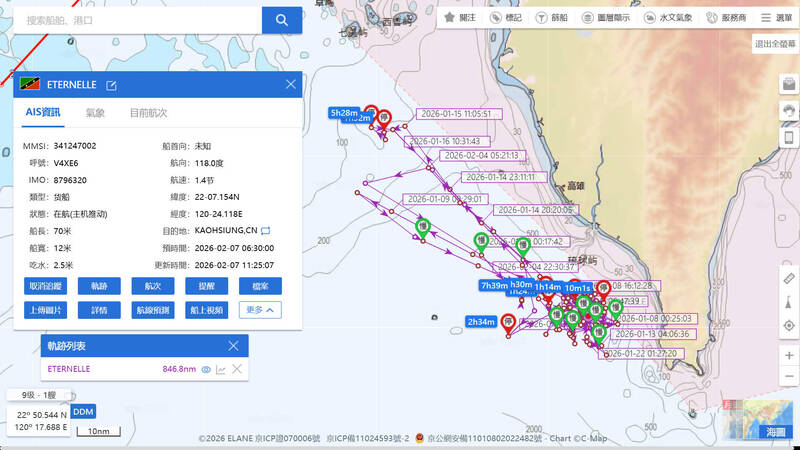Show the track chart for ETERNELLE
The width and height of the screenshot is (800, 450).
tap(221, 369)
